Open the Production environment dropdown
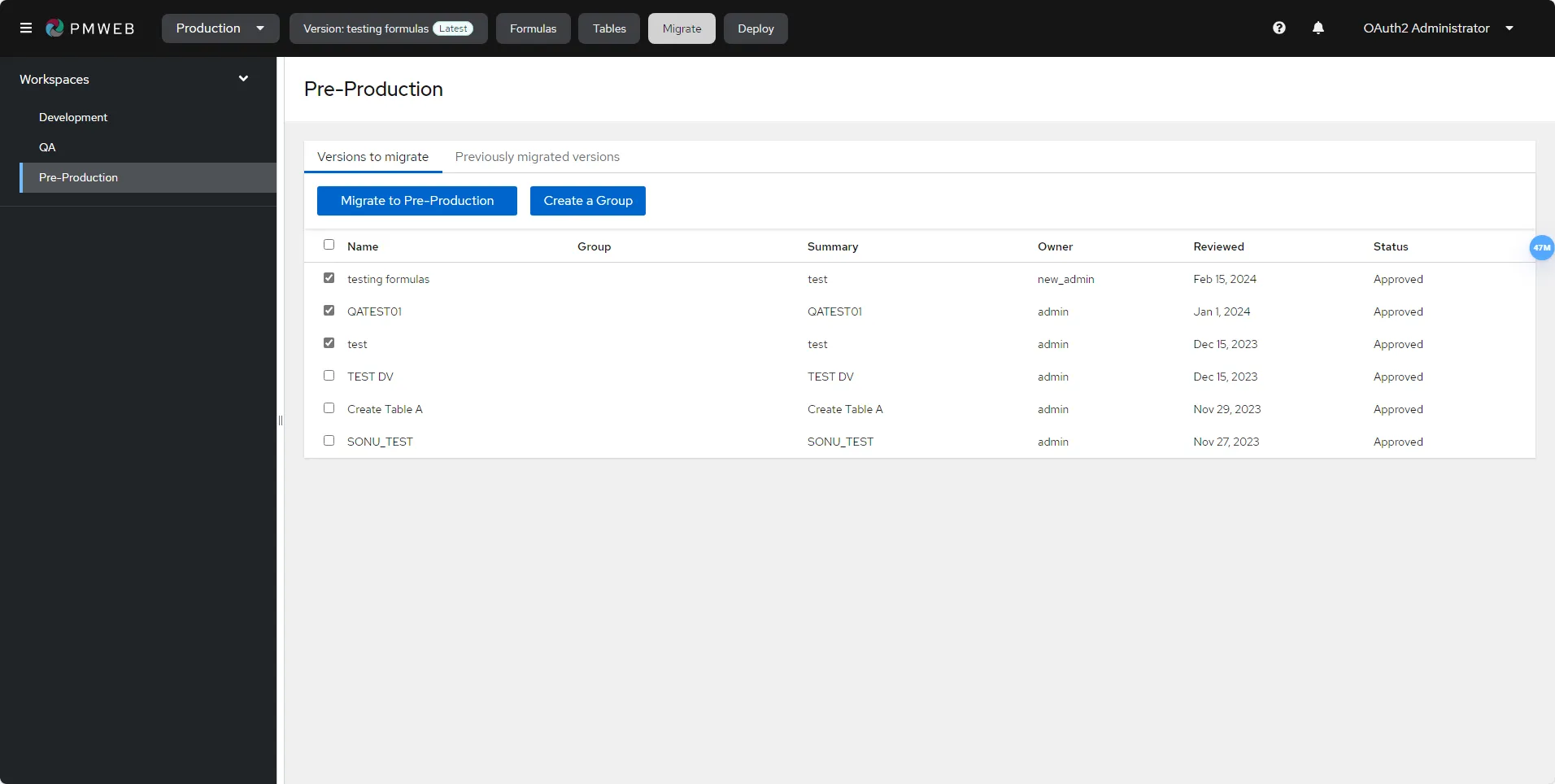 pos(220,28)
